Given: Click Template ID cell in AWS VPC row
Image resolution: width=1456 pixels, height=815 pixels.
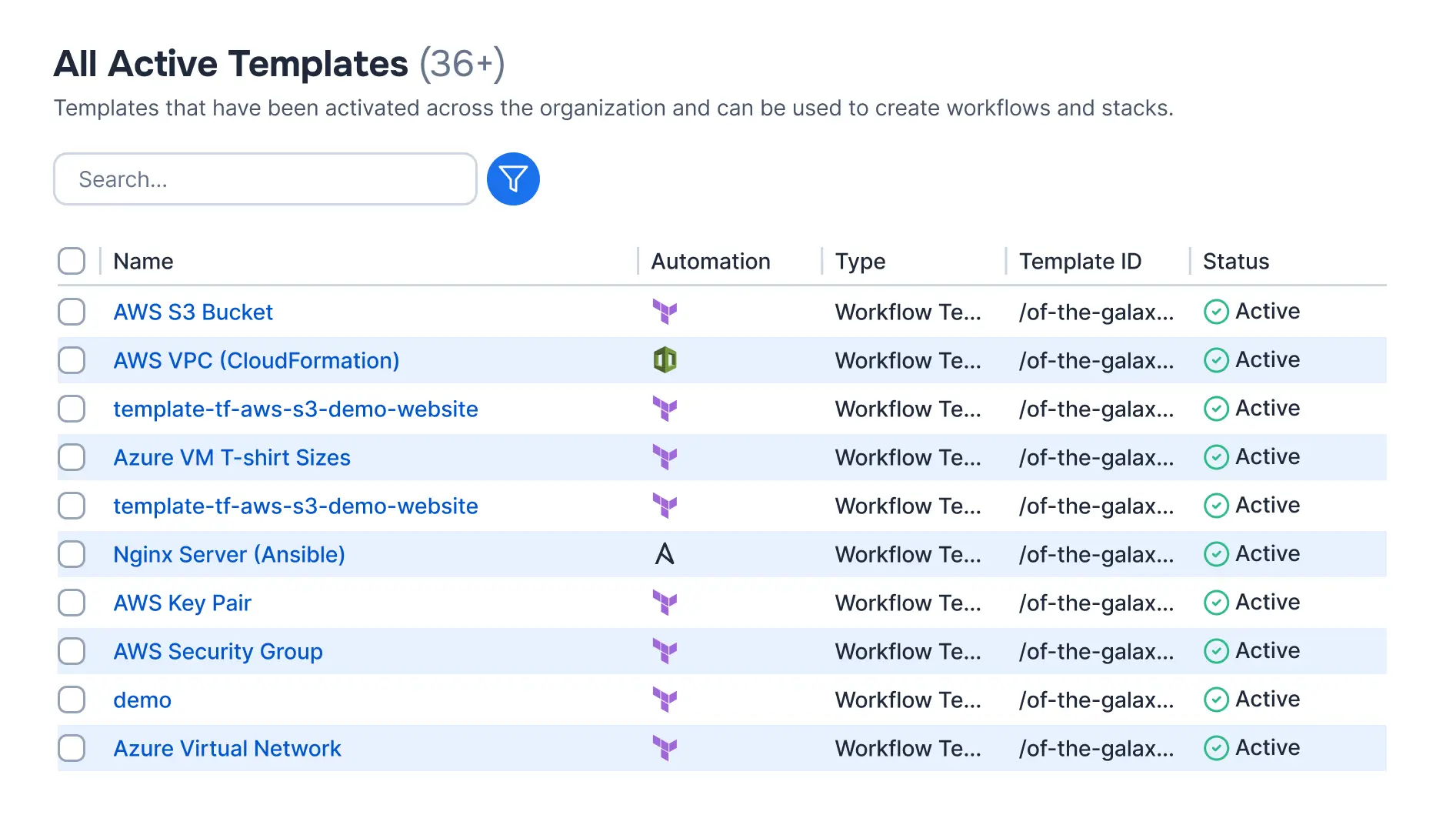Looking at the screenshot, I should 1097,360.
